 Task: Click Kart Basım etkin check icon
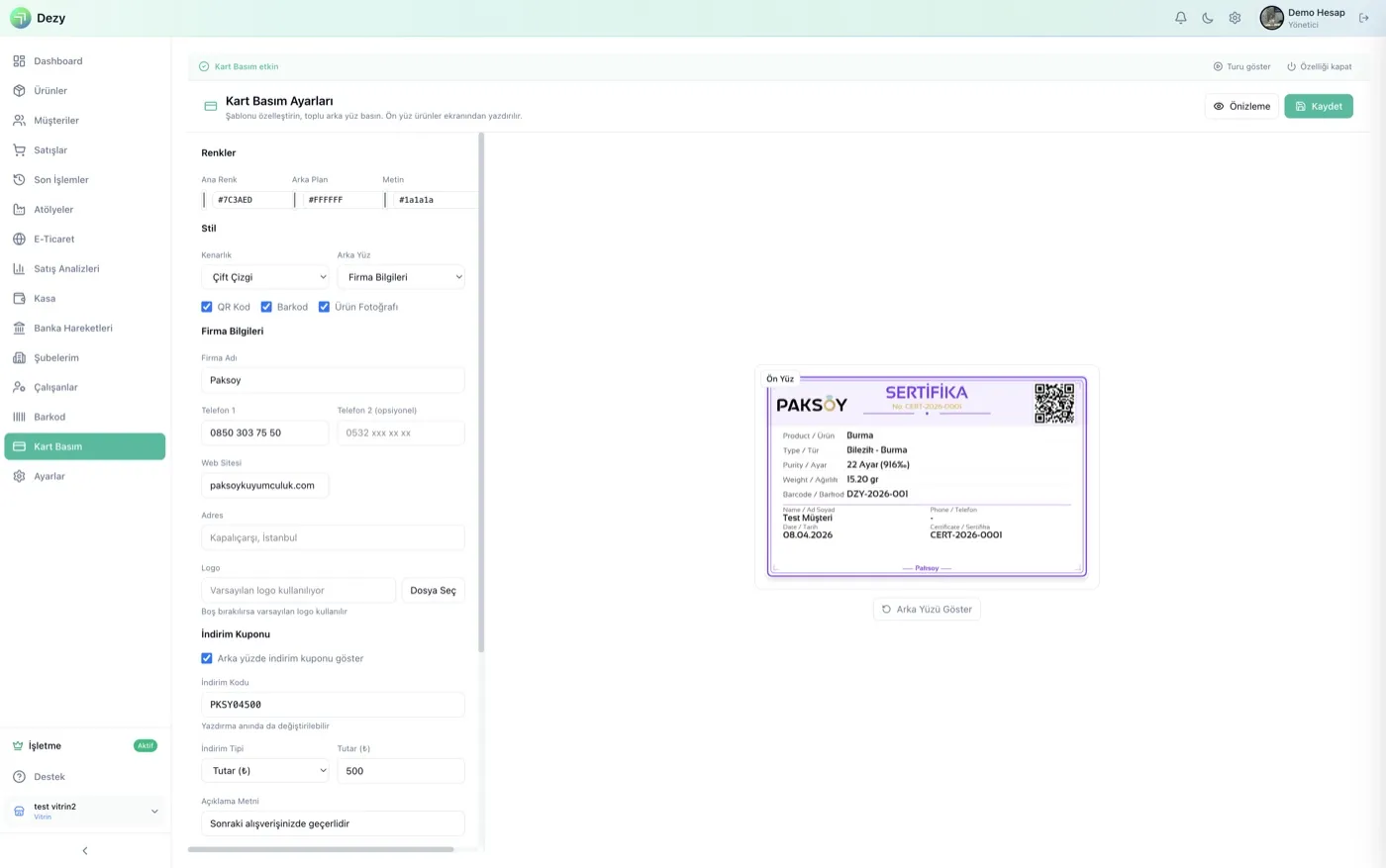pos(204,67)
